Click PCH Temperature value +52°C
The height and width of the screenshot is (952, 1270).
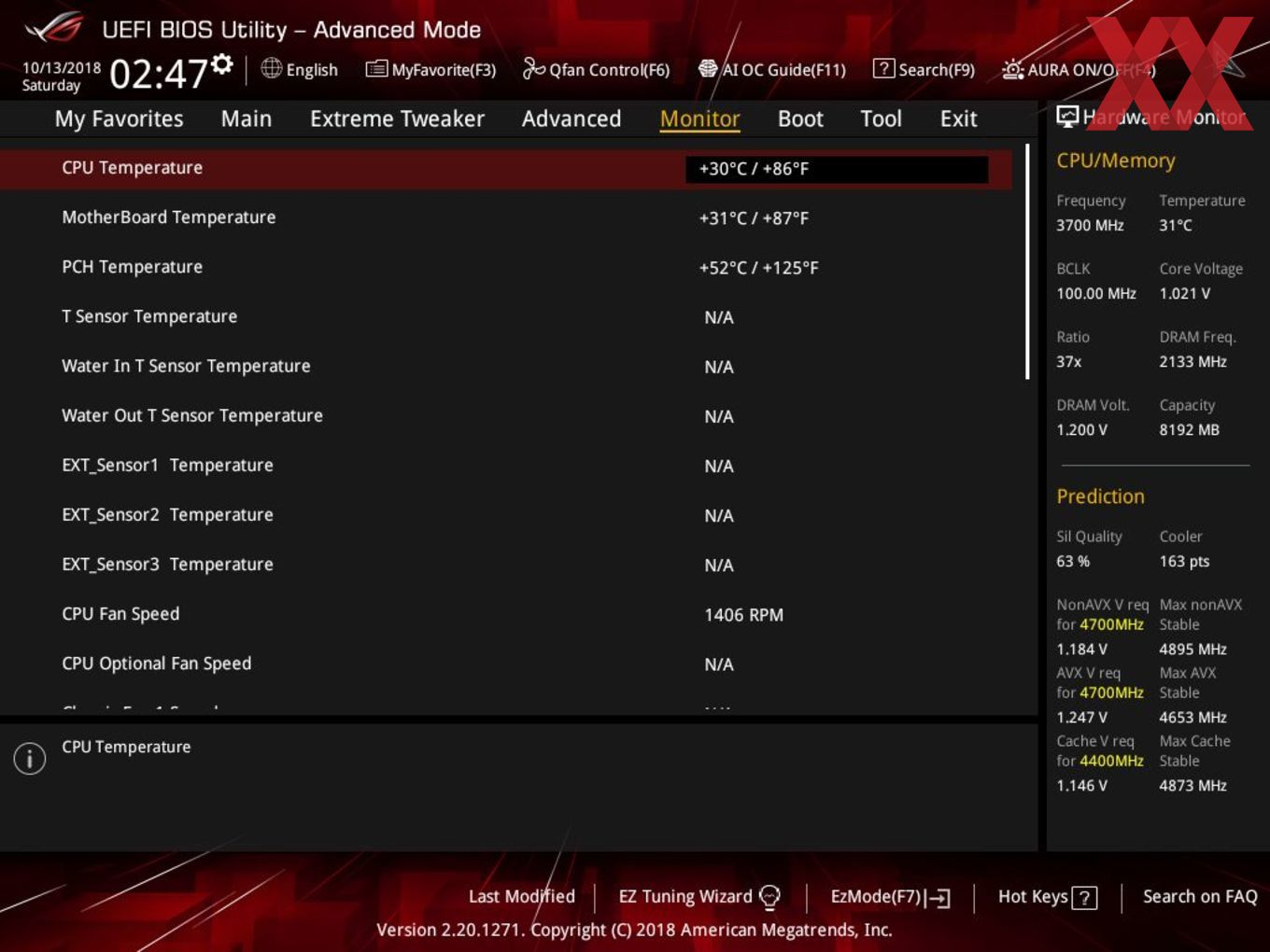click(758, 268)
